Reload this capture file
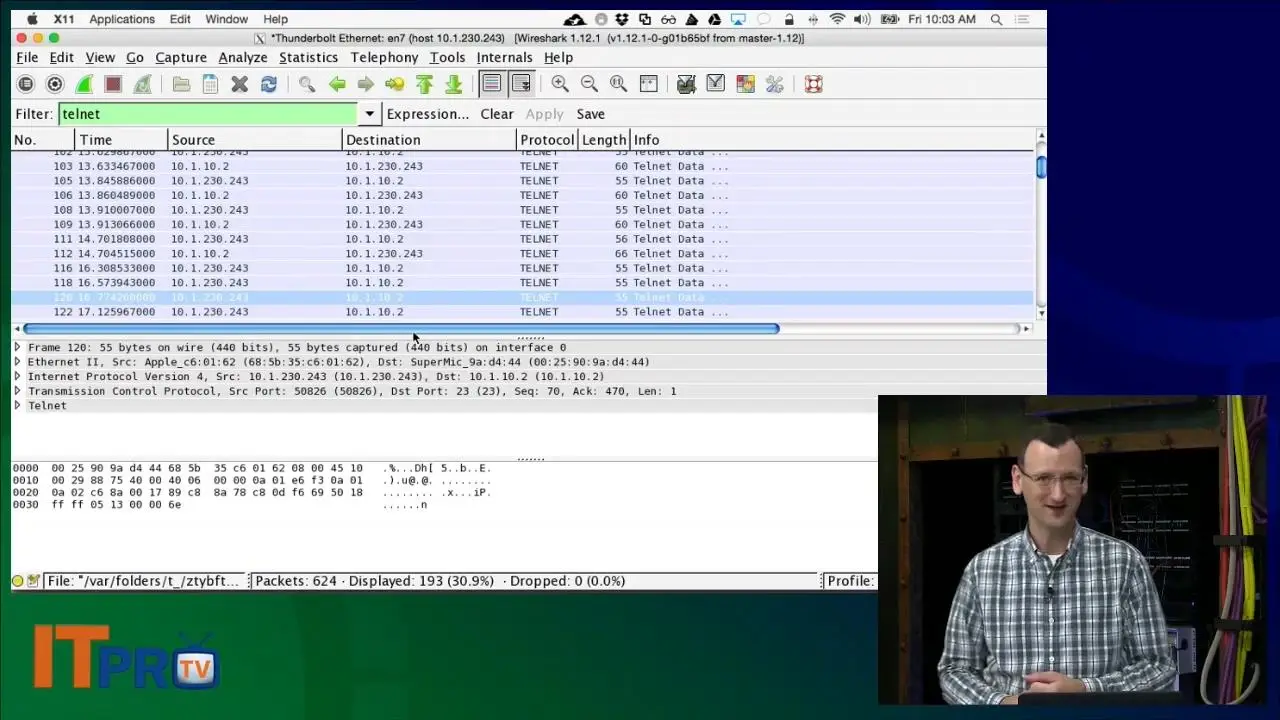Image resolution: width=1280 pixels, height=720 pixels. pos(268,84)
